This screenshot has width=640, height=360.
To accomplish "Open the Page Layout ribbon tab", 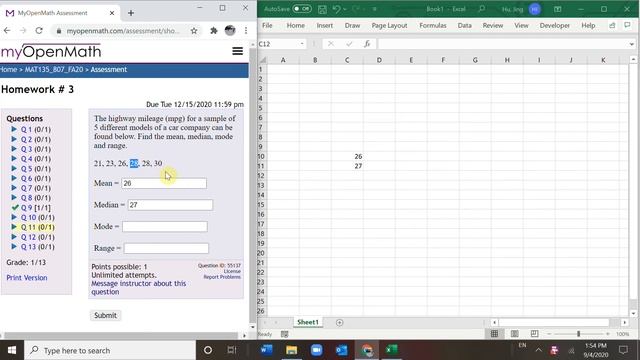I will [389, 25].
